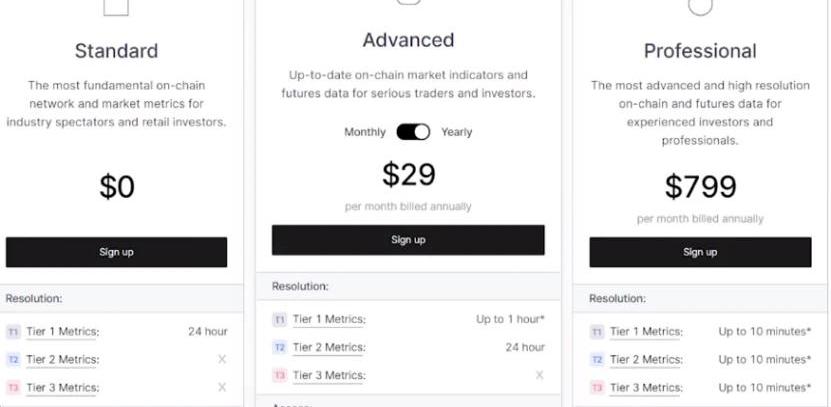This screenshot has height=407, width=831.
Task: Click the T1 badge icon in Professional plan
Action: [x=597, y=332]
